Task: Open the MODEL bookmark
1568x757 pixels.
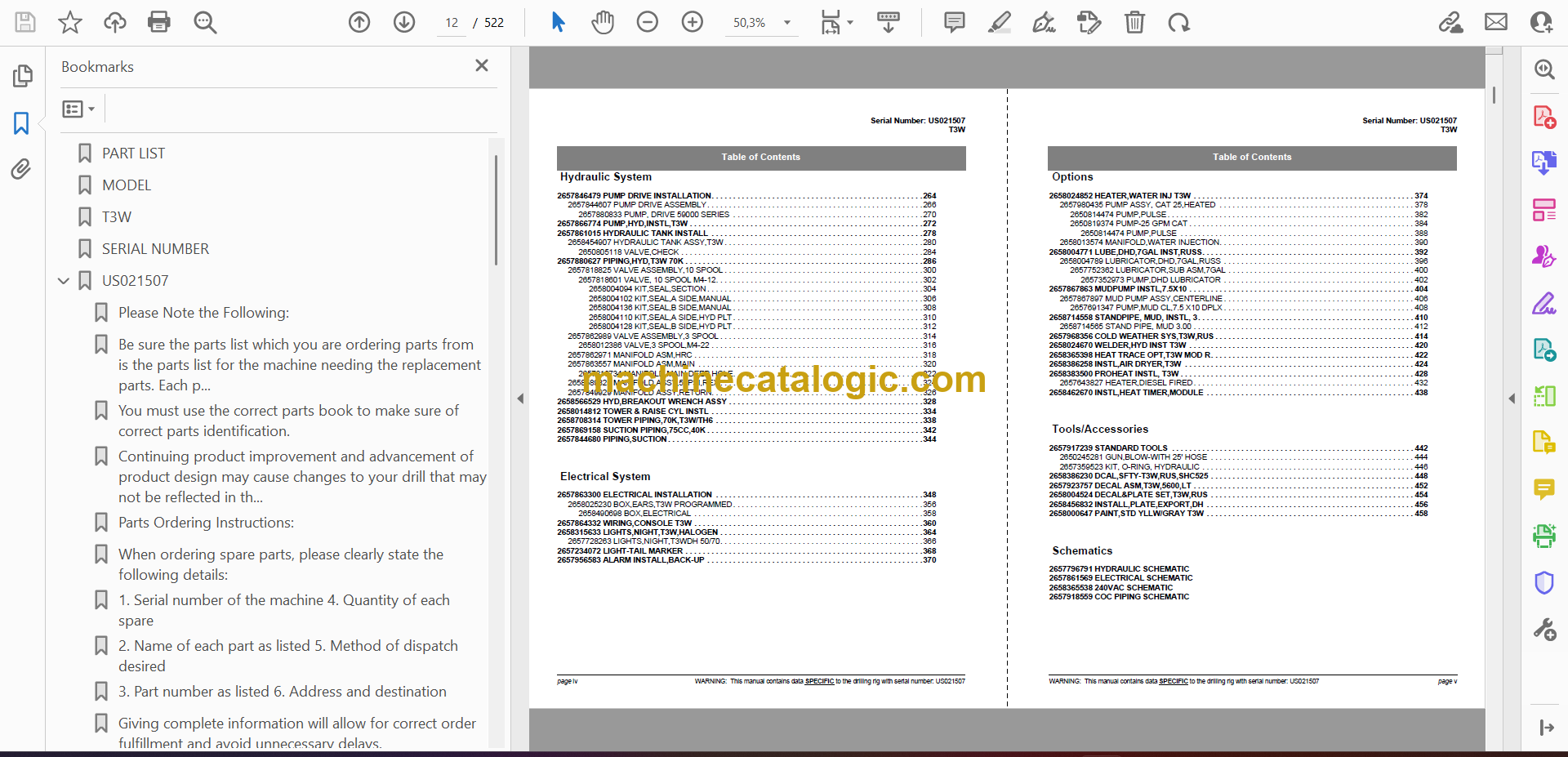Action: (127, 185)
